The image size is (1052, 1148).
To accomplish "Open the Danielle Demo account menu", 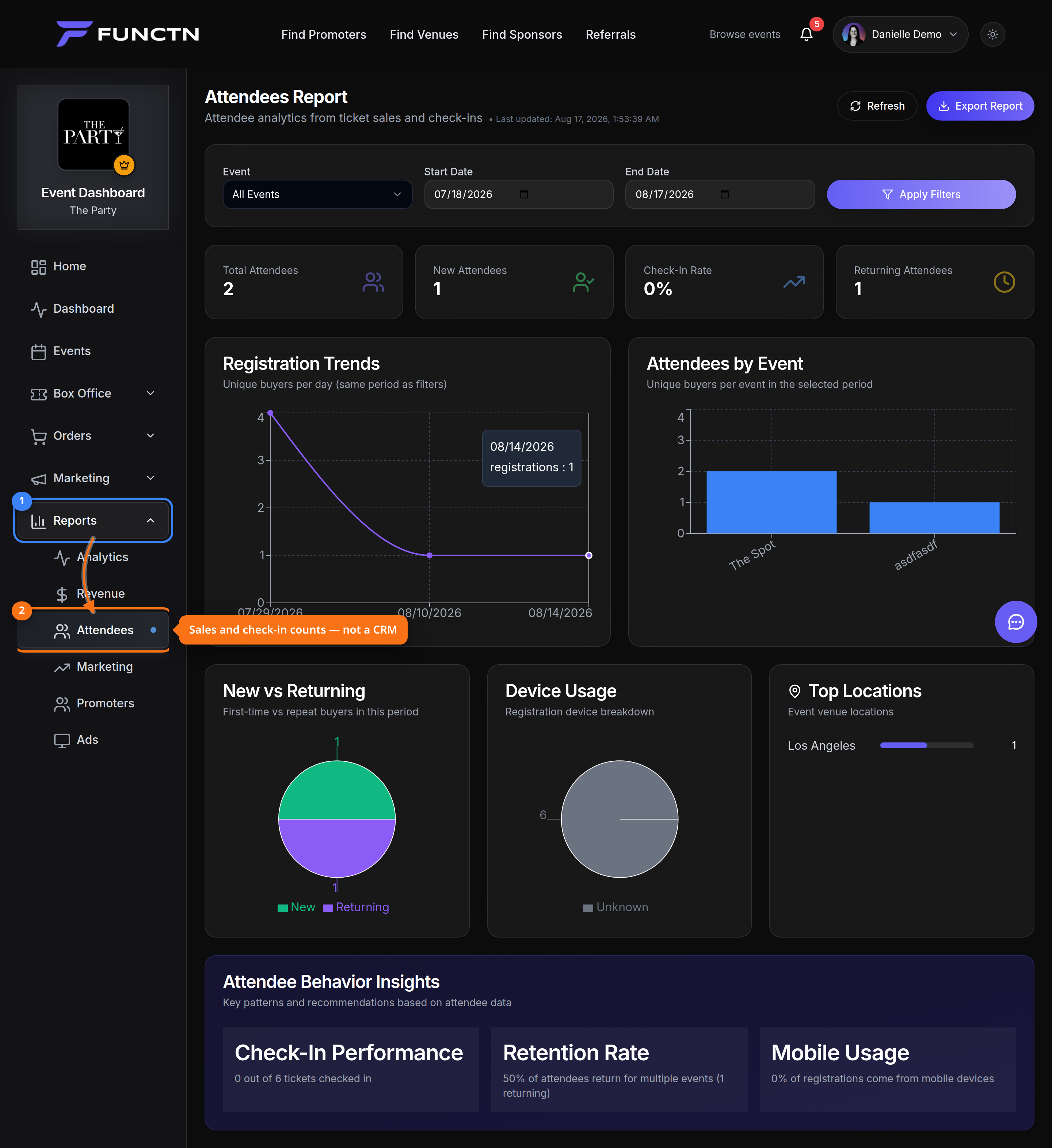I will click(x=900, y=34).
